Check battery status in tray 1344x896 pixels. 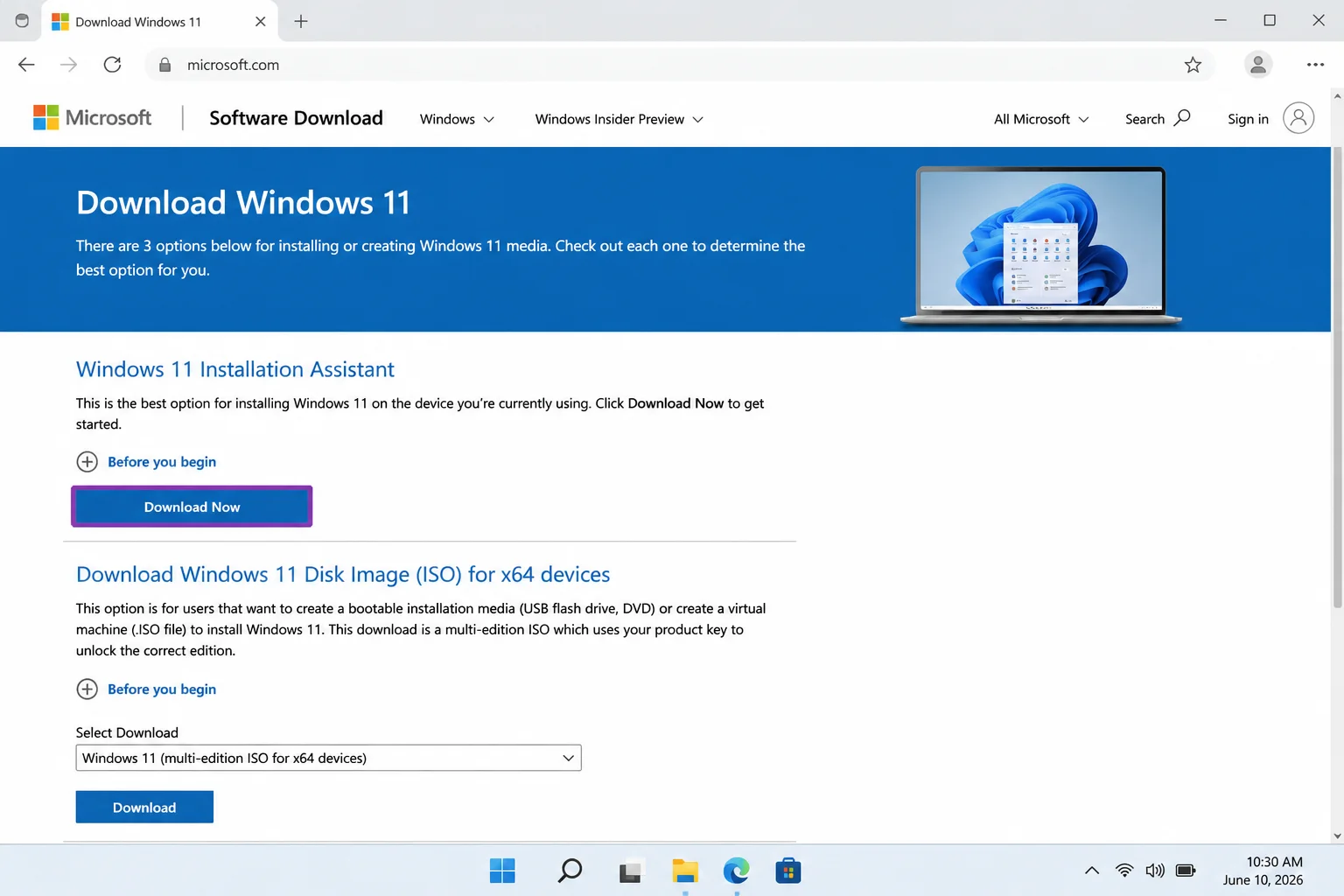(x=1186, y=871)
